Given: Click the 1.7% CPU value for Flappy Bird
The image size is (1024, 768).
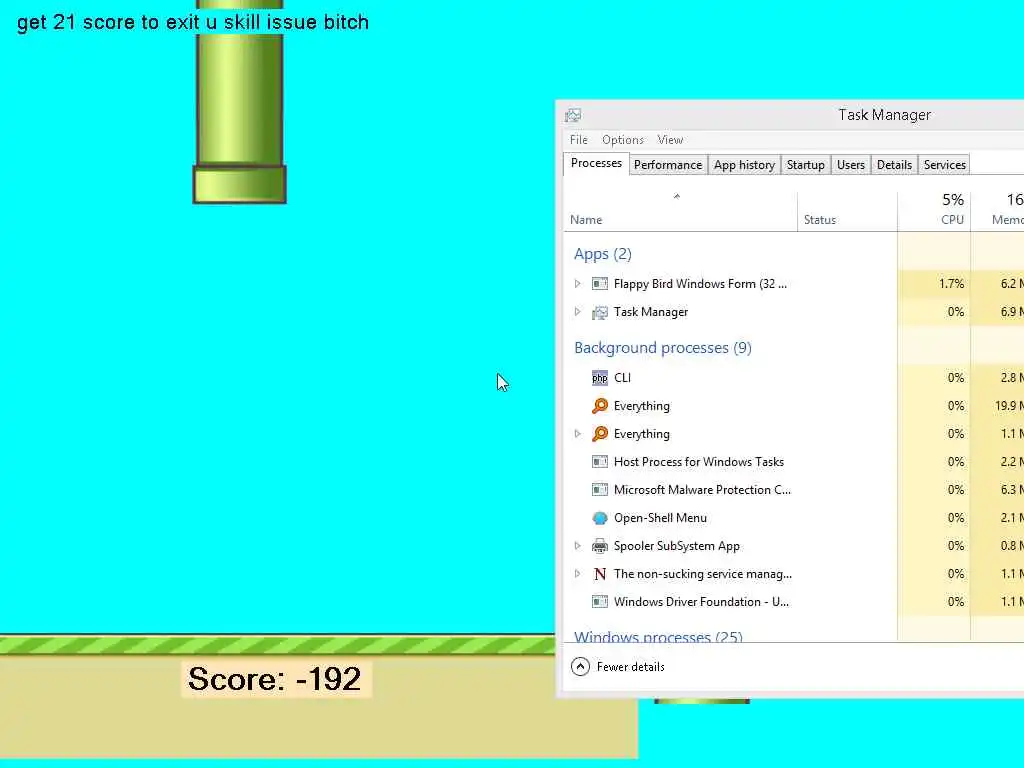Looking at the screenshot, I should click(x=951, y=283).
